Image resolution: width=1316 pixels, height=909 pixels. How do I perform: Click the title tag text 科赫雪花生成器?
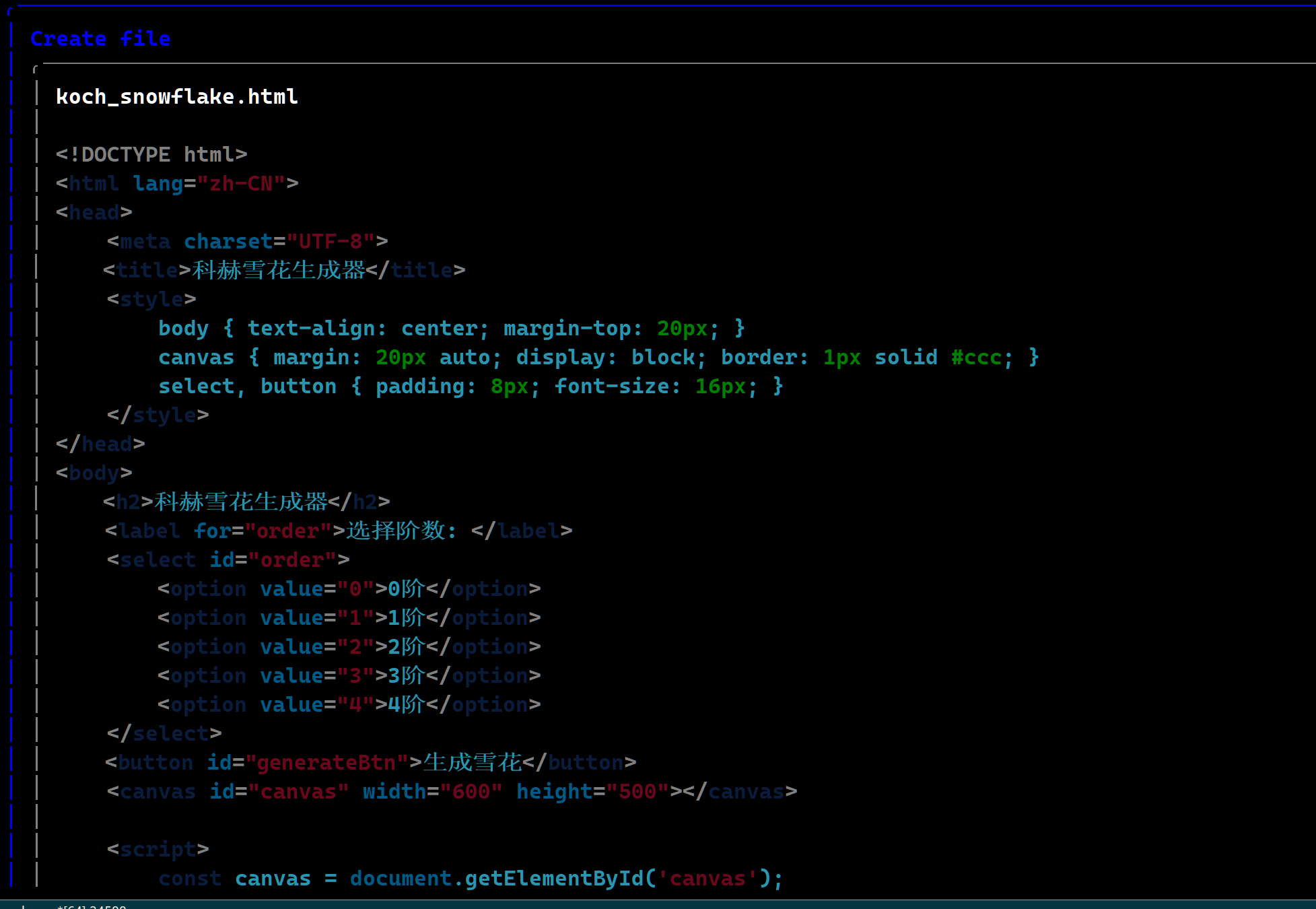[x=279, y=271]
